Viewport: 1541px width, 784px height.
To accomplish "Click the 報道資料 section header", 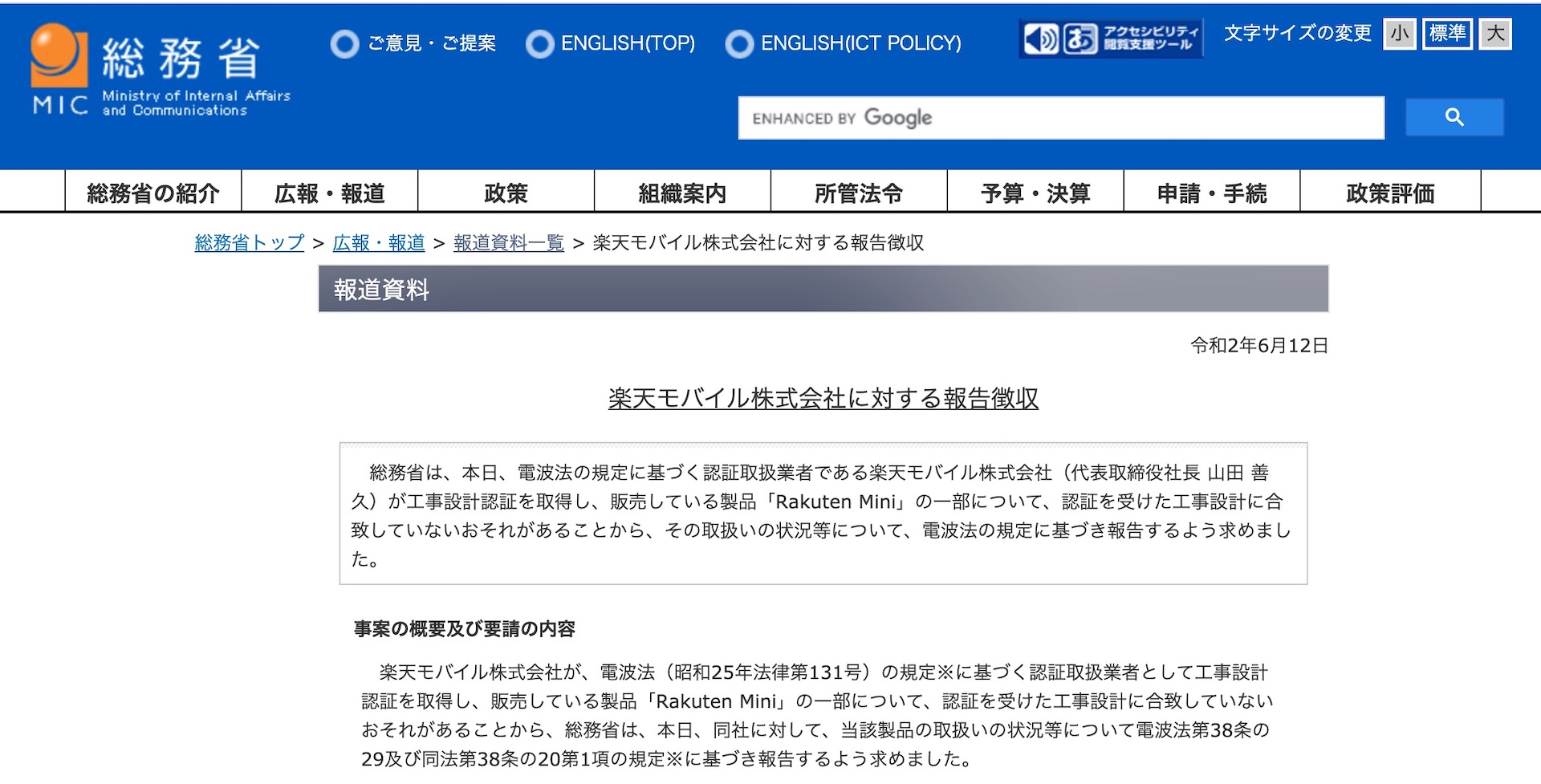I will pyautogui.click(x=823, y=289).
